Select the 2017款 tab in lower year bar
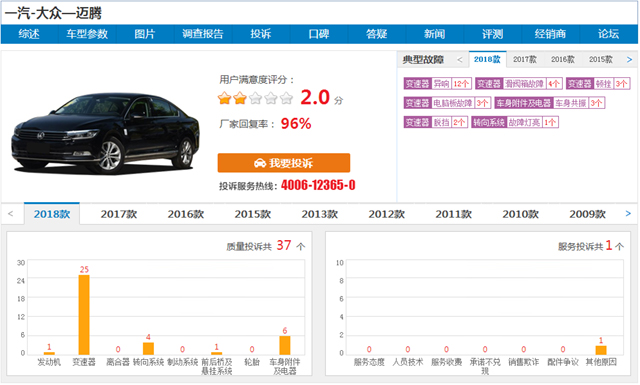640x385 pixels. (x=119, y=214)
